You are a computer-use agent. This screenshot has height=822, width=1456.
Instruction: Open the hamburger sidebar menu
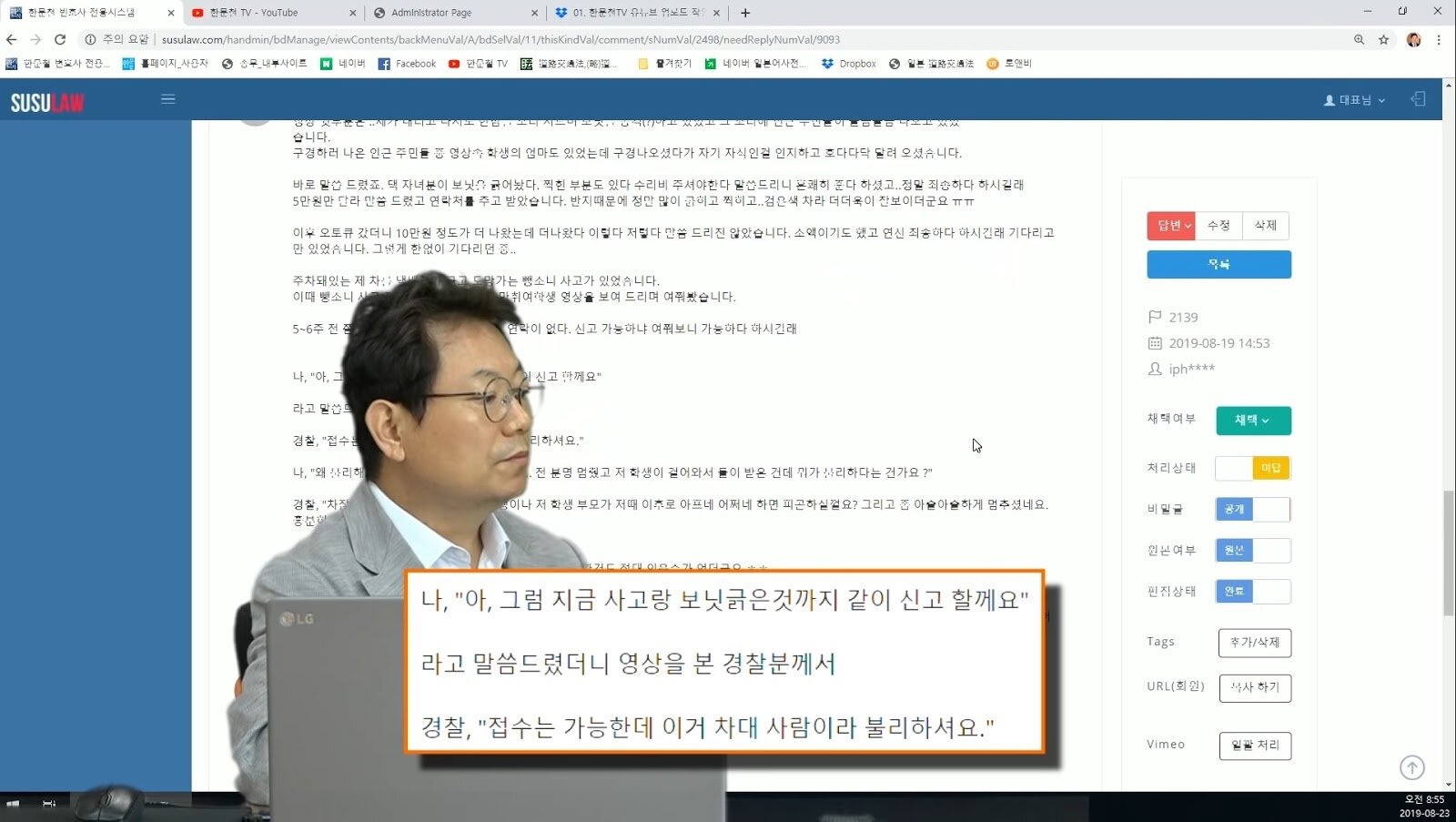tap(168, 99)
